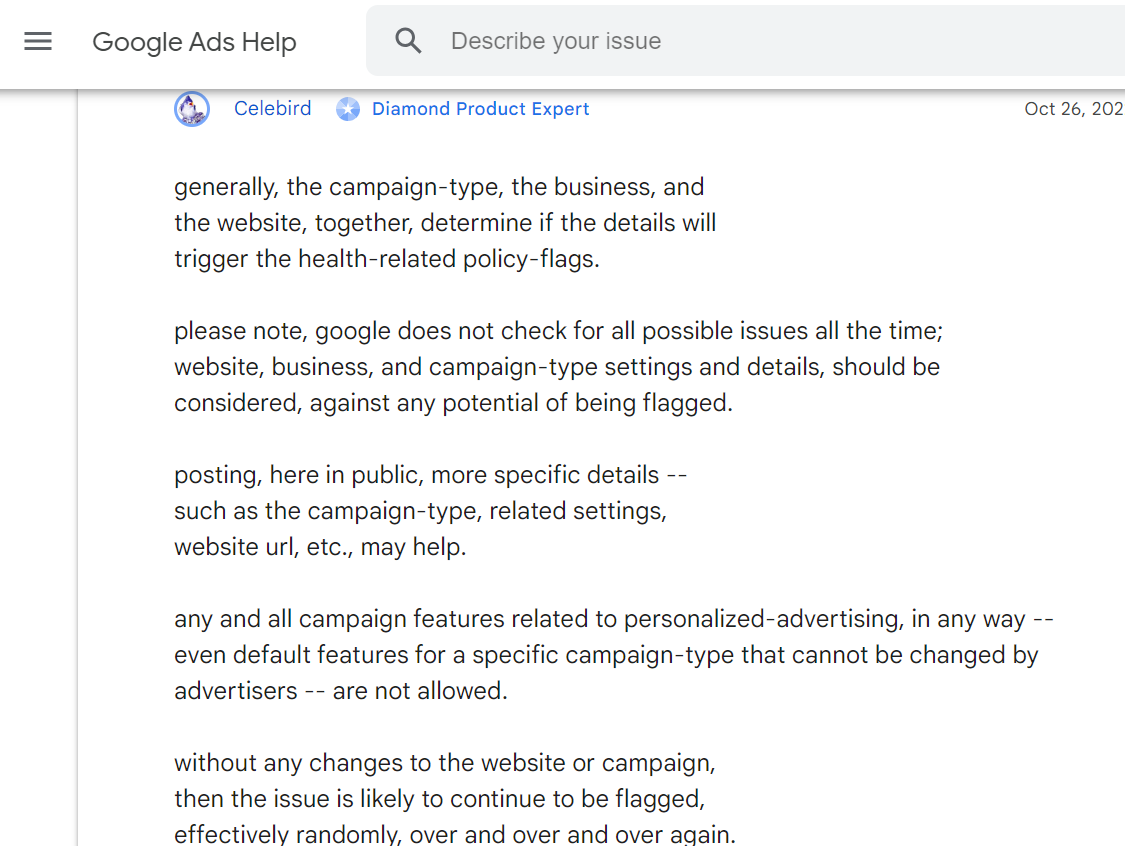Click the line 'advertisers -- are not allowed.'

coord(341,691)
